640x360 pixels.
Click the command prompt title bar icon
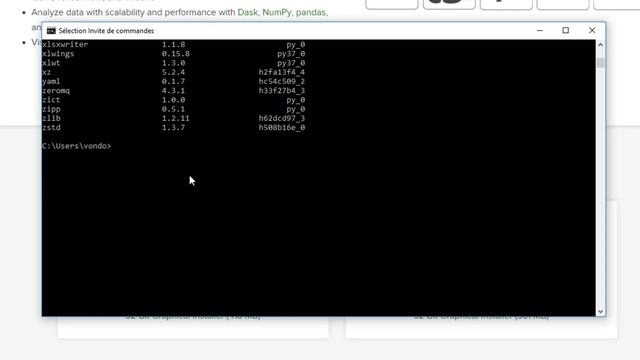(x=51, y=31)
